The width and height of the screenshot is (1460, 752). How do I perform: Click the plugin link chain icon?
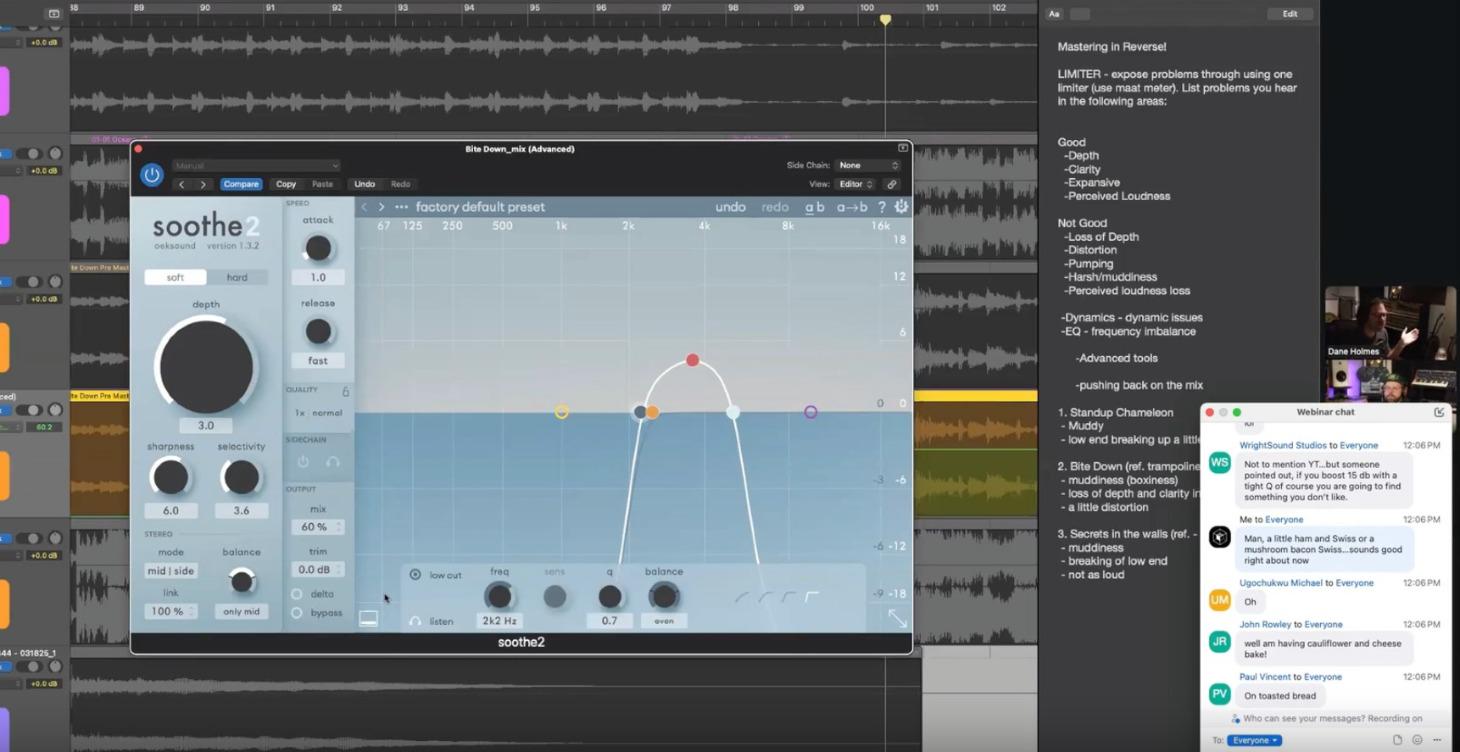[892, 184]
